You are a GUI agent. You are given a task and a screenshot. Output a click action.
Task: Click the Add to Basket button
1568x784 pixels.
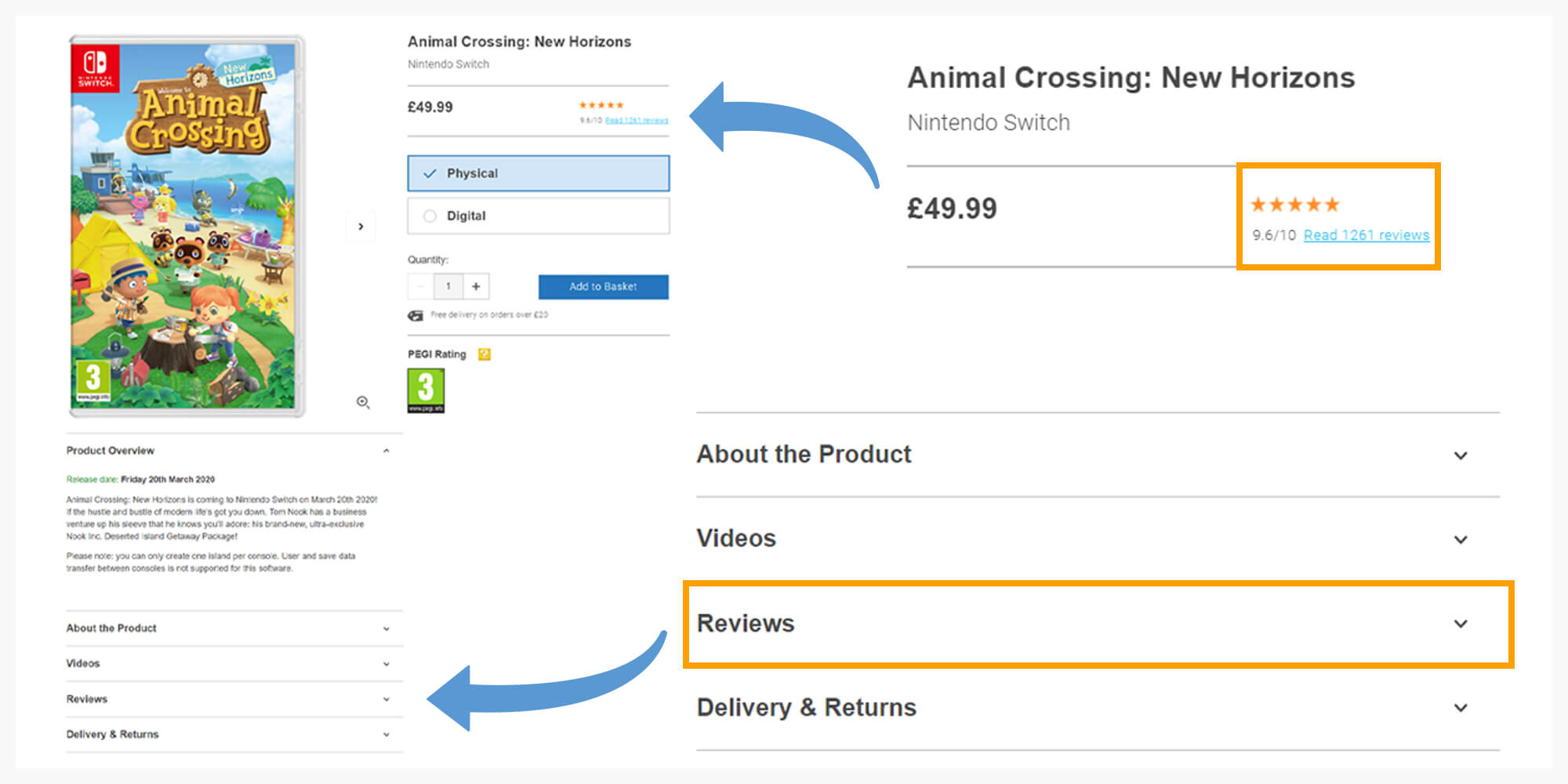point(604,286)
